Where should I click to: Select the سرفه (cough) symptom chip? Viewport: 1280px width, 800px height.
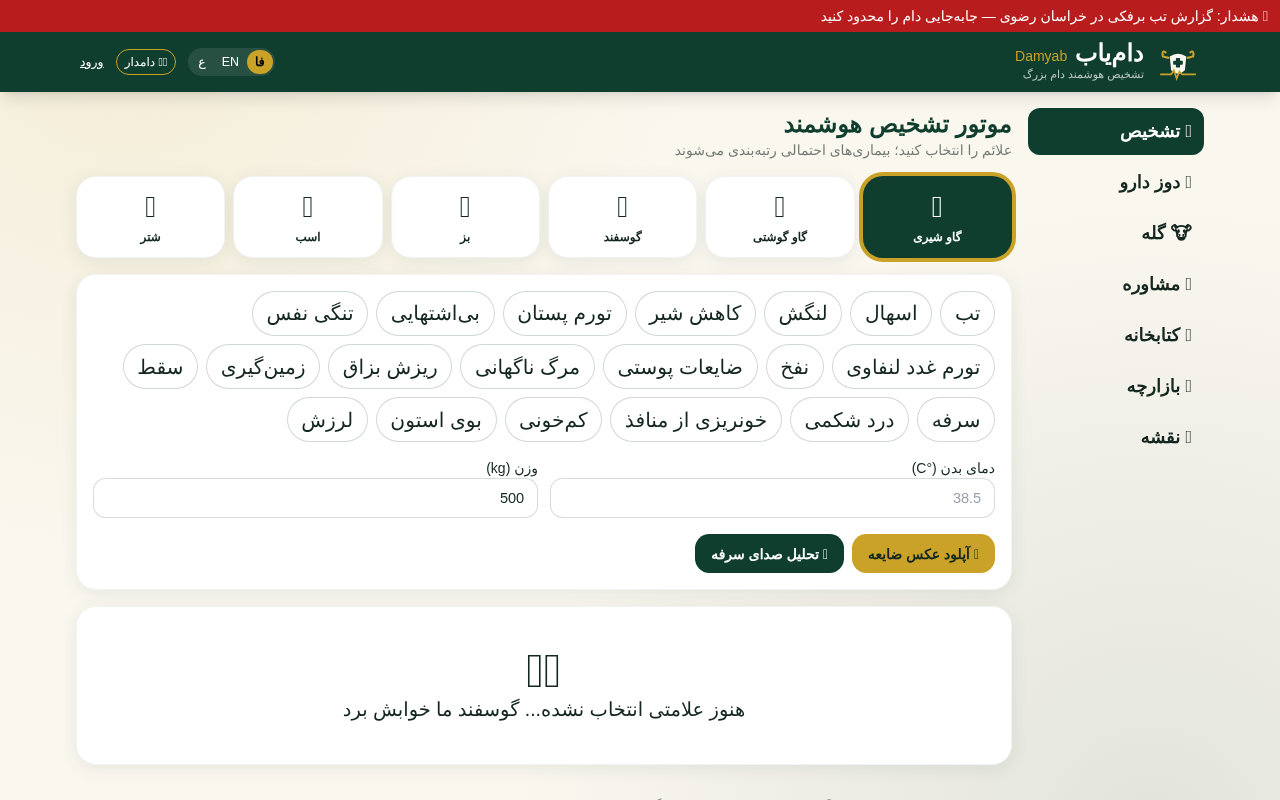(x=956, y=420)
